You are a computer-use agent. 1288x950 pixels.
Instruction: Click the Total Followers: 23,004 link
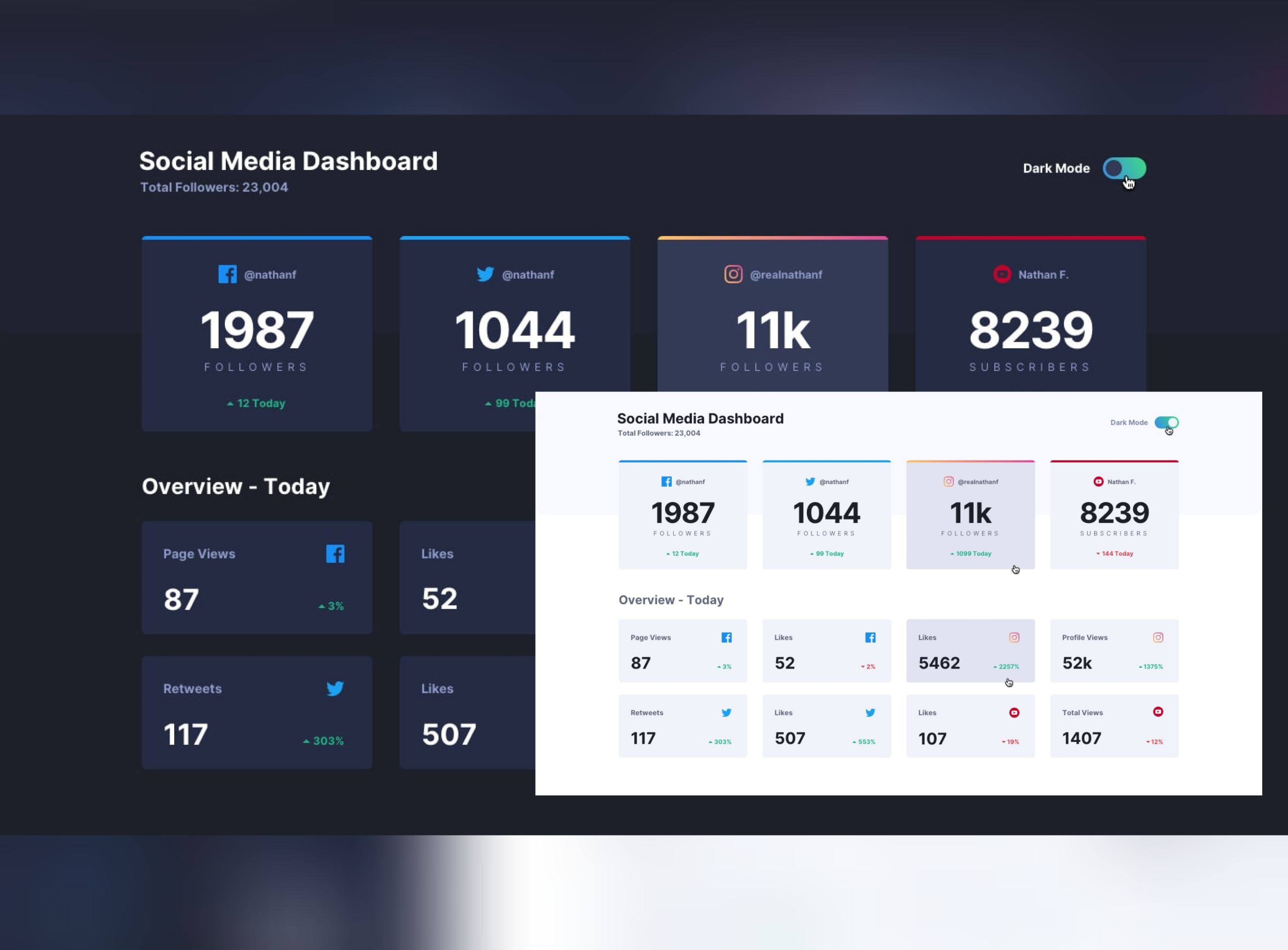[213, 187]
